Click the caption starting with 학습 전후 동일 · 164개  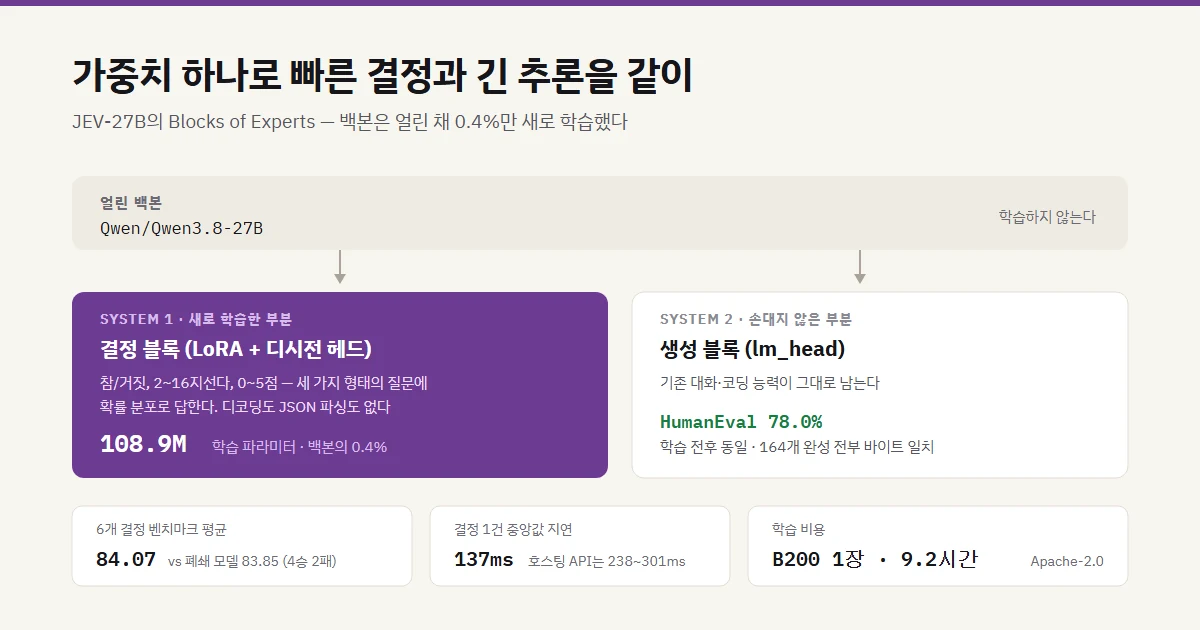click(797, 447)
